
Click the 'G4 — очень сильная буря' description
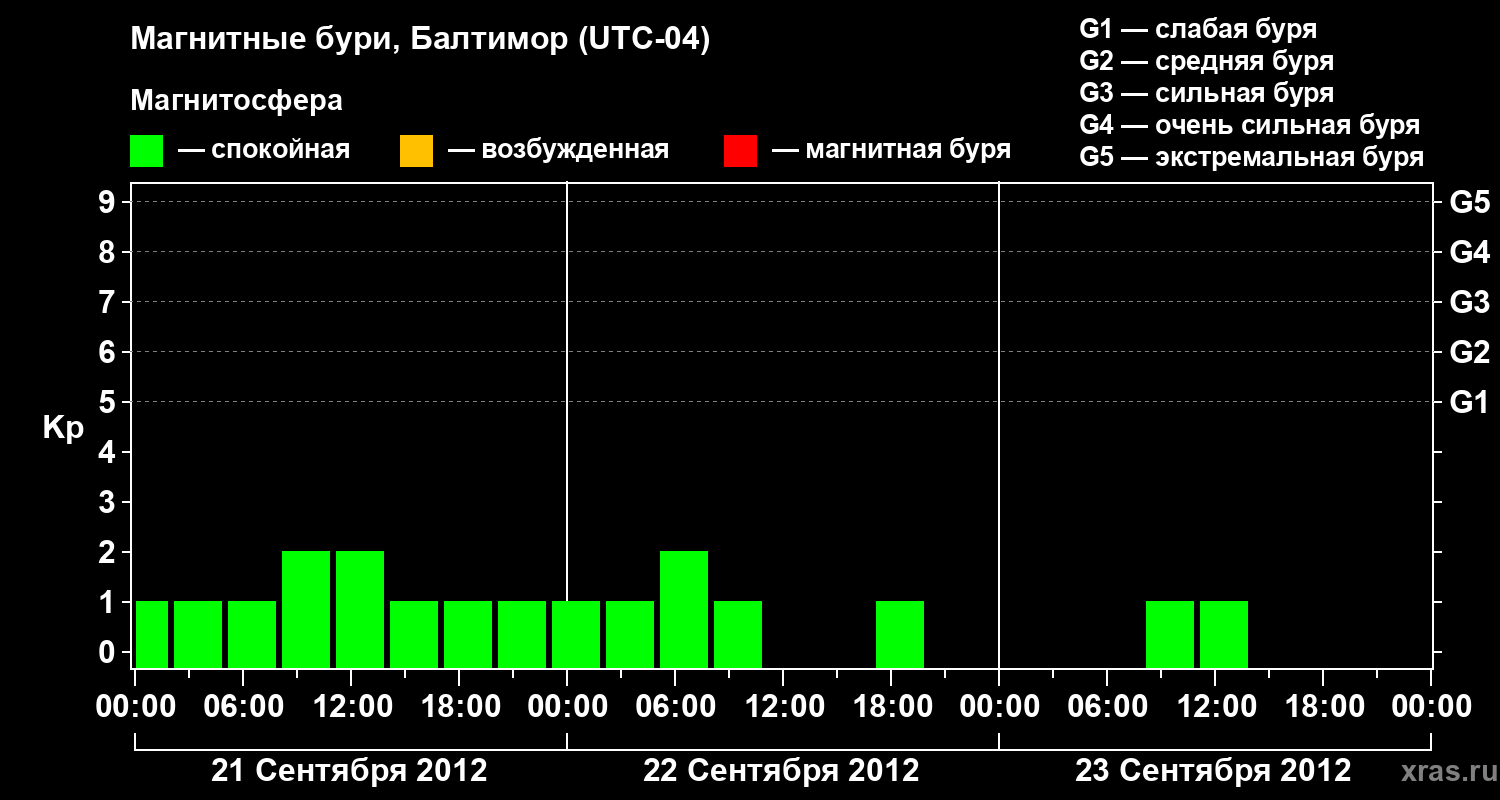pyautogui.click(x=1250, y=125)
